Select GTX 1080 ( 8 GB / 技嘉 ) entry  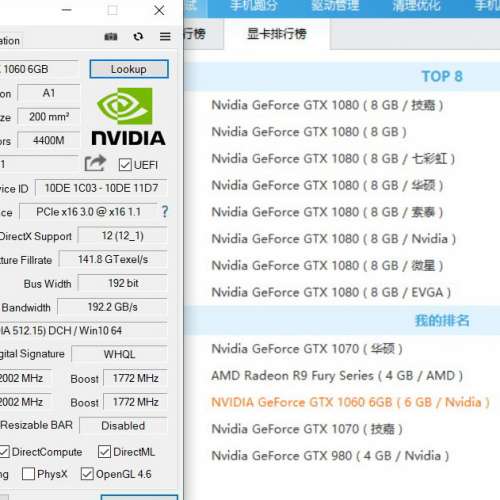[327, 105]
